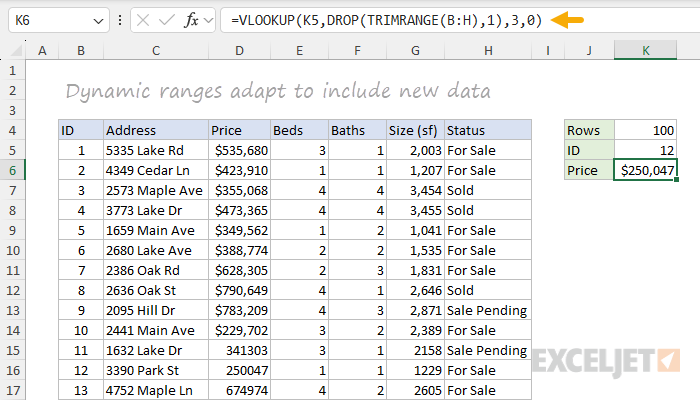700x400 pixels.
Task: Select cell '4349 Cedar Ln'
Action: click(x=156, y=170)
